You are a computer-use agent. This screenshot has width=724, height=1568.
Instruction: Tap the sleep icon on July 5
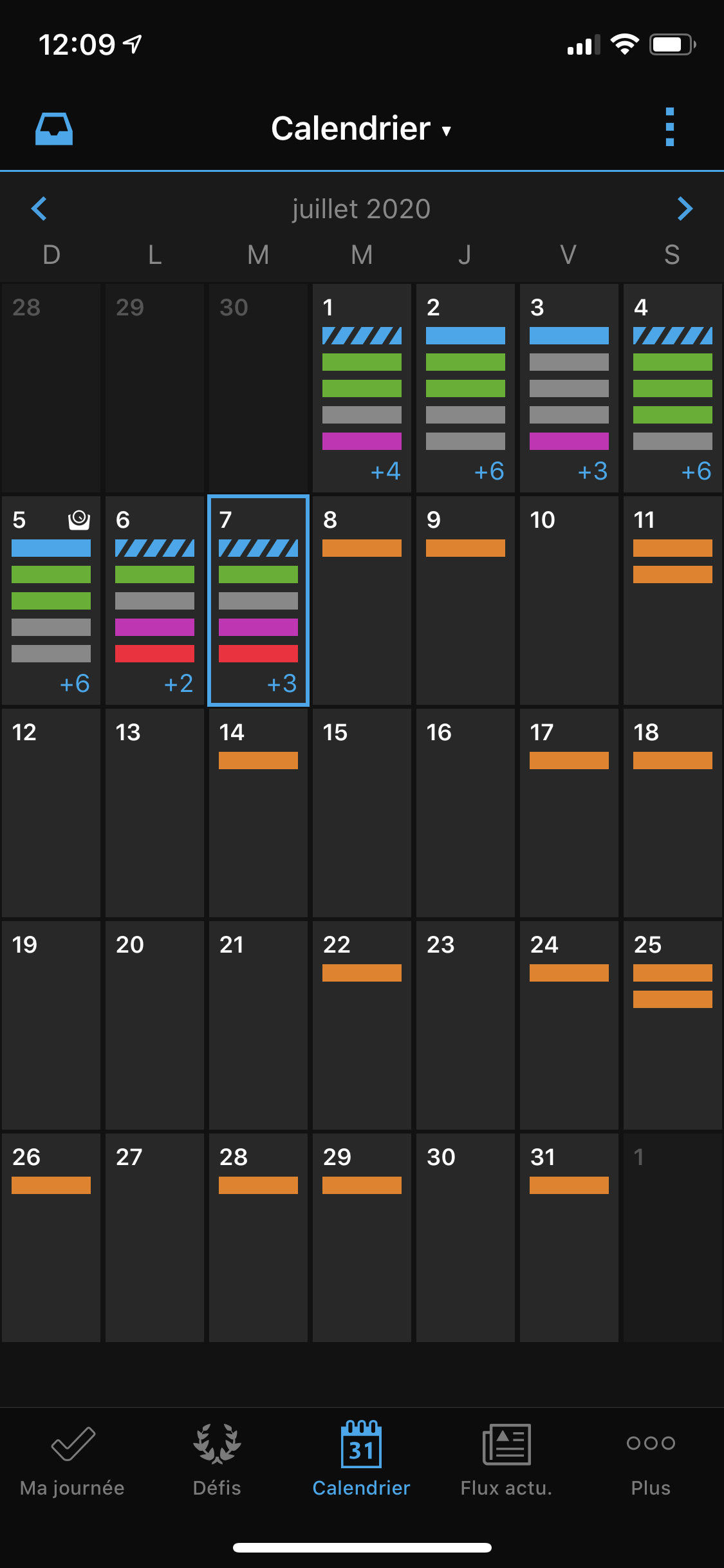pos(79,519)
